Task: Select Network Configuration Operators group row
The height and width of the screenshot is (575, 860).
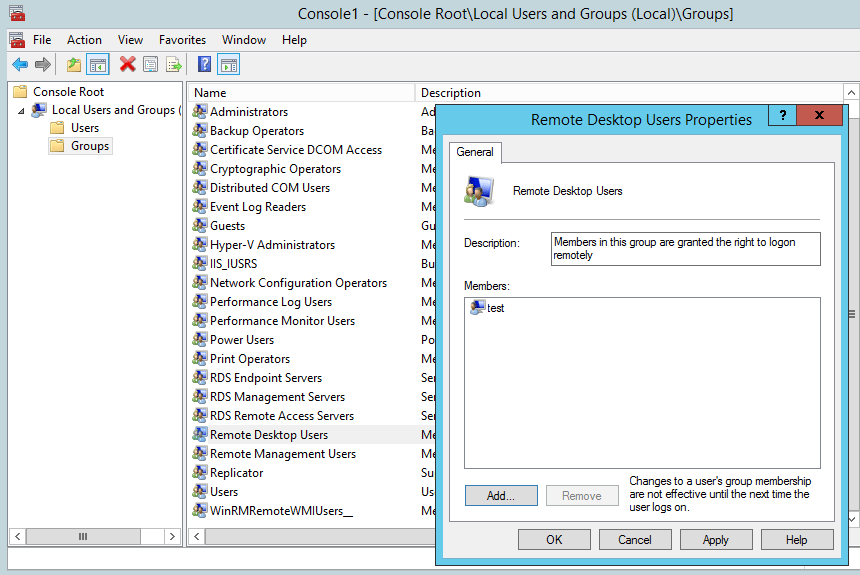Action: pos(298,283)
